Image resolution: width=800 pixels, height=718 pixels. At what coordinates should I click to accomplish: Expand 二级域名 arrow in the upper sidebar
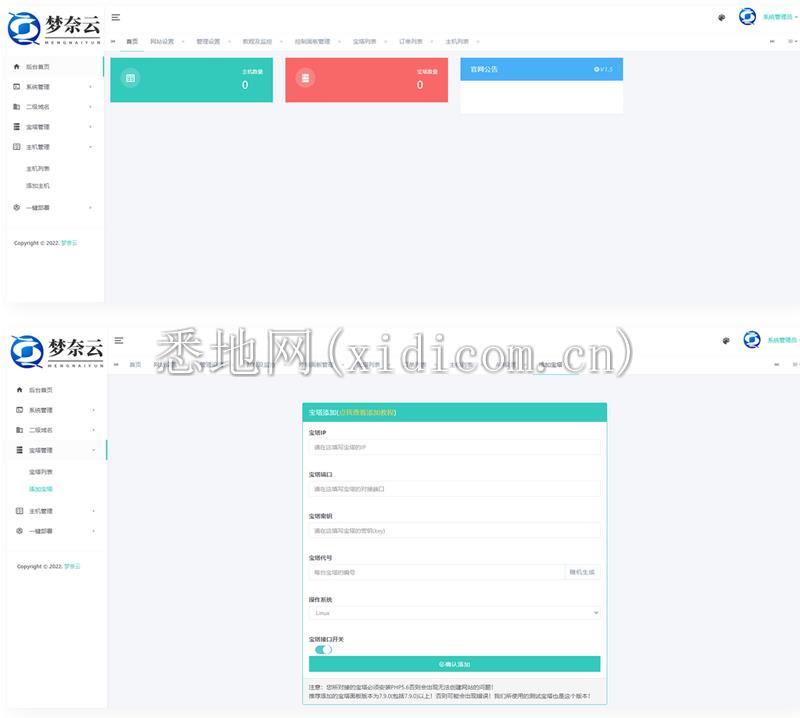point(90,107)
